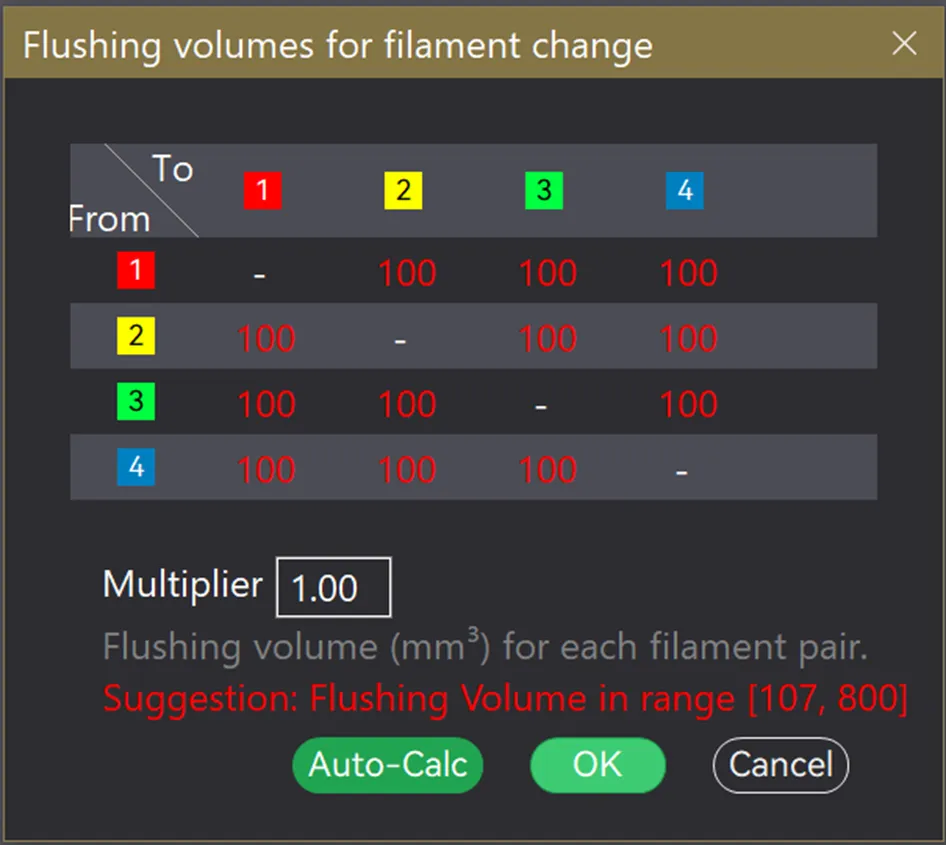Click the blue filament 4 row swatch

tap(136, 467)
